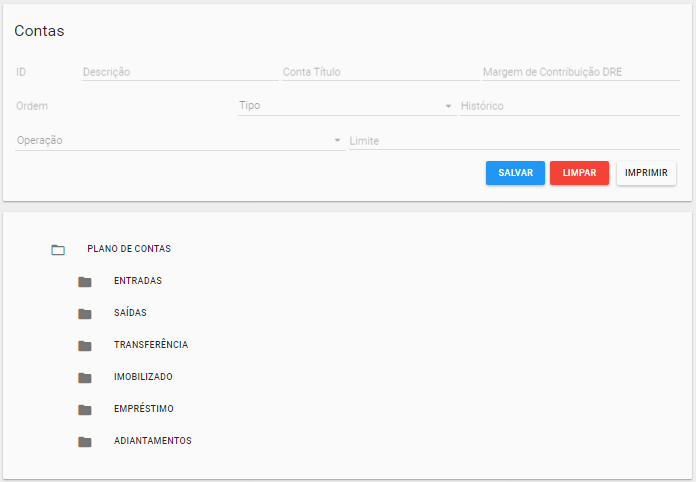Focus the Descrição input field
Image resolution: width=696 pixels, height=482 pixels.
point(179,72)
